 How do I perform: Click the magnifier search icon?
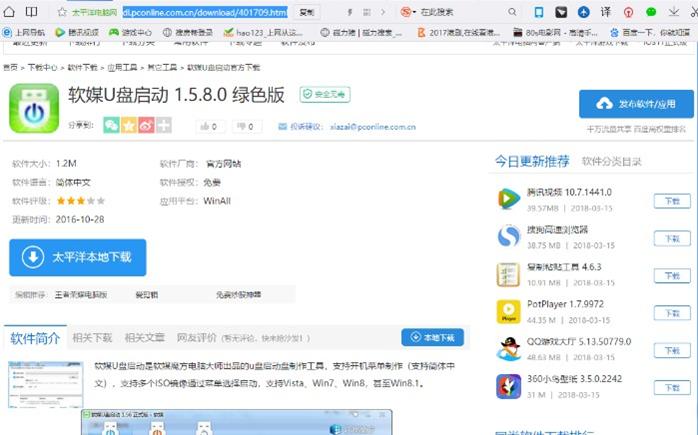pos(512,12)
